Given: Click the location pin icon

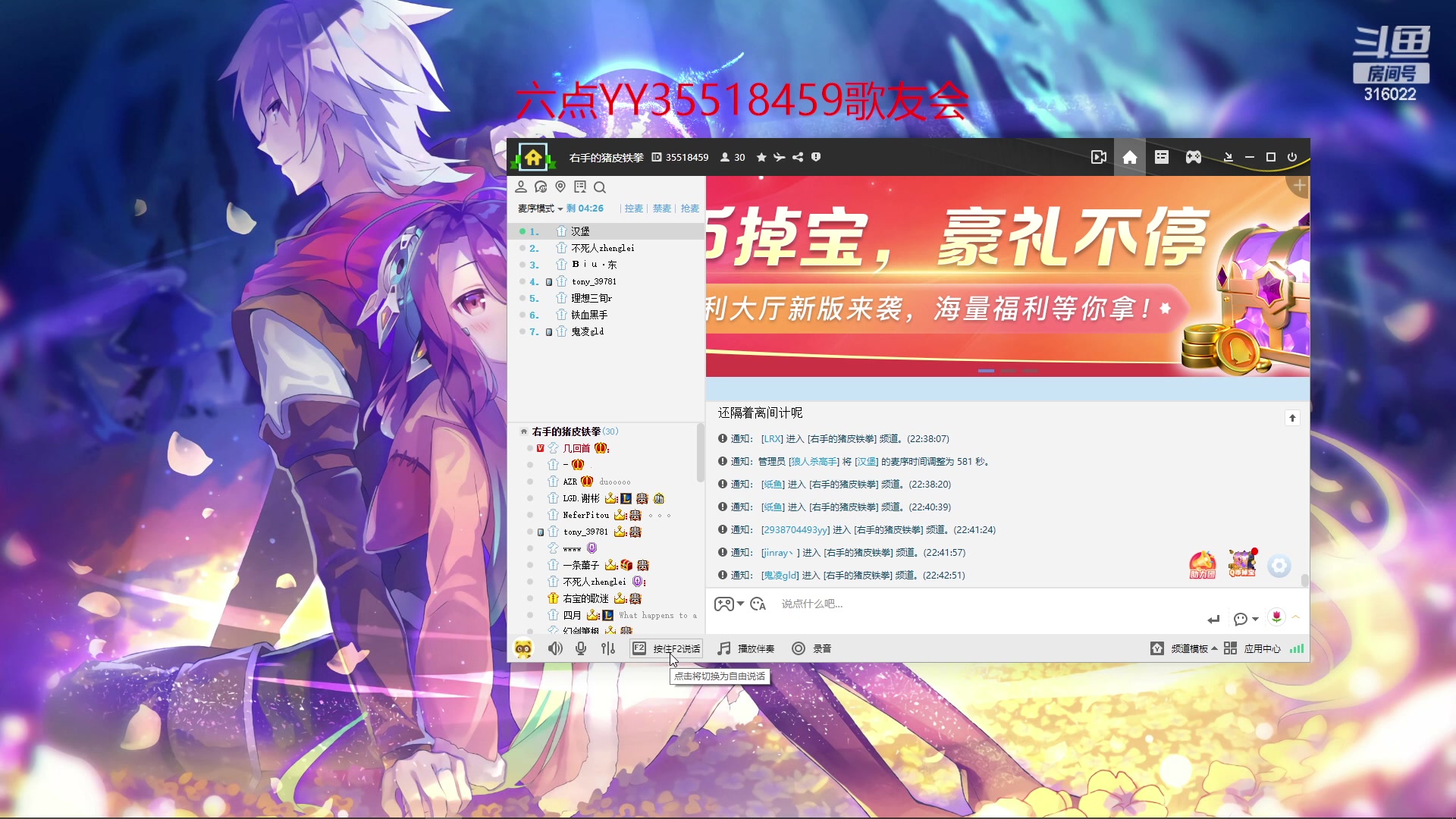Looking at the screenshot, I should [560, 187].
